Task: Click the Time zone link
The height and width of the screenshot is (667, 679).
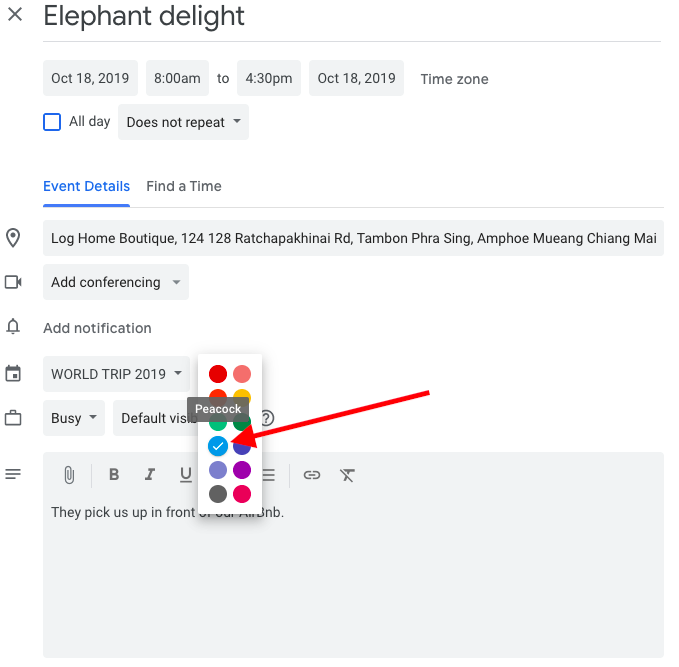Action: pyautogui.click(x=454, y=79)
